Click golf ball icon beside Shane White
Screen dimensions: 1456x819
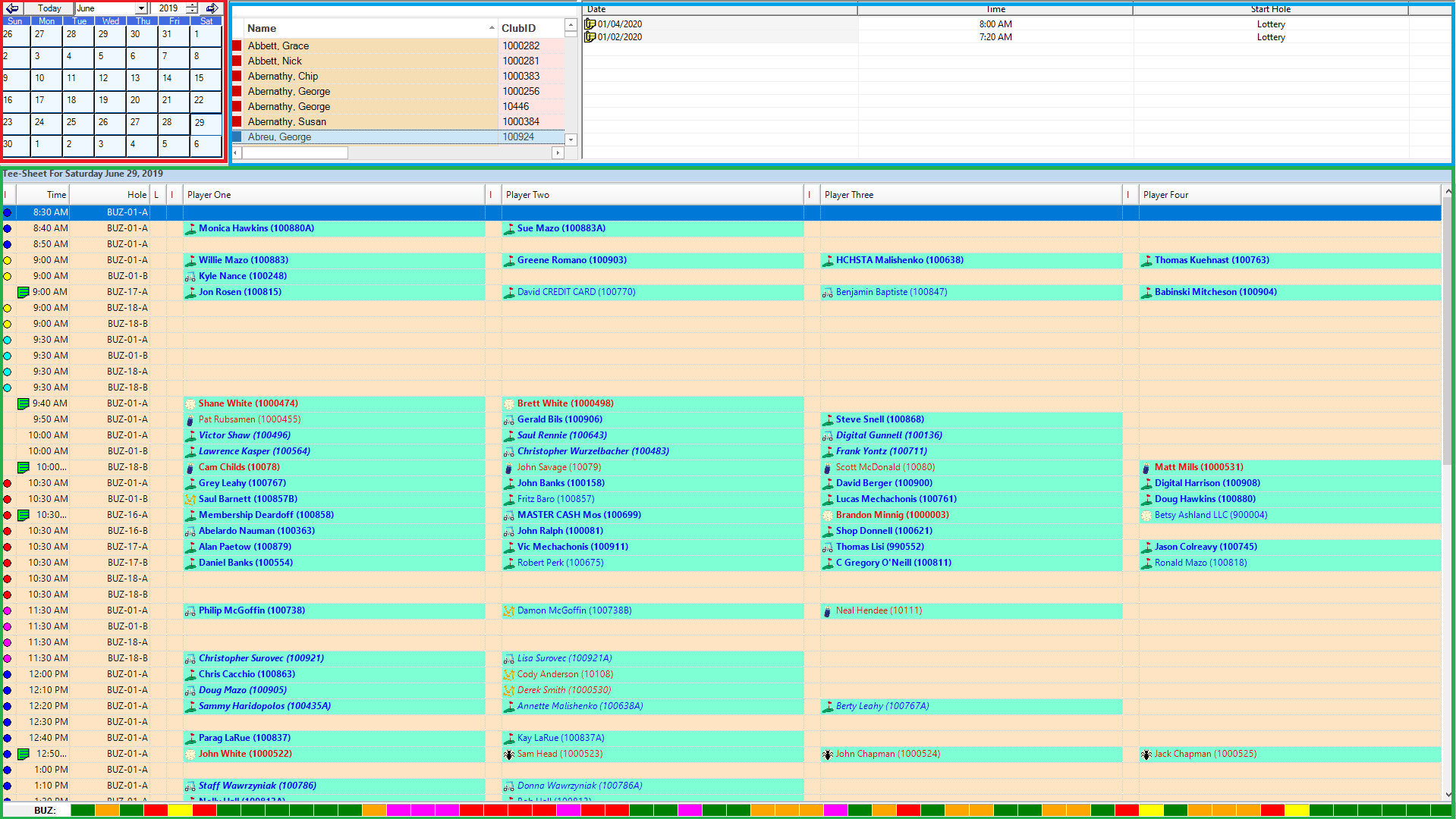click(x=190, y=404)
